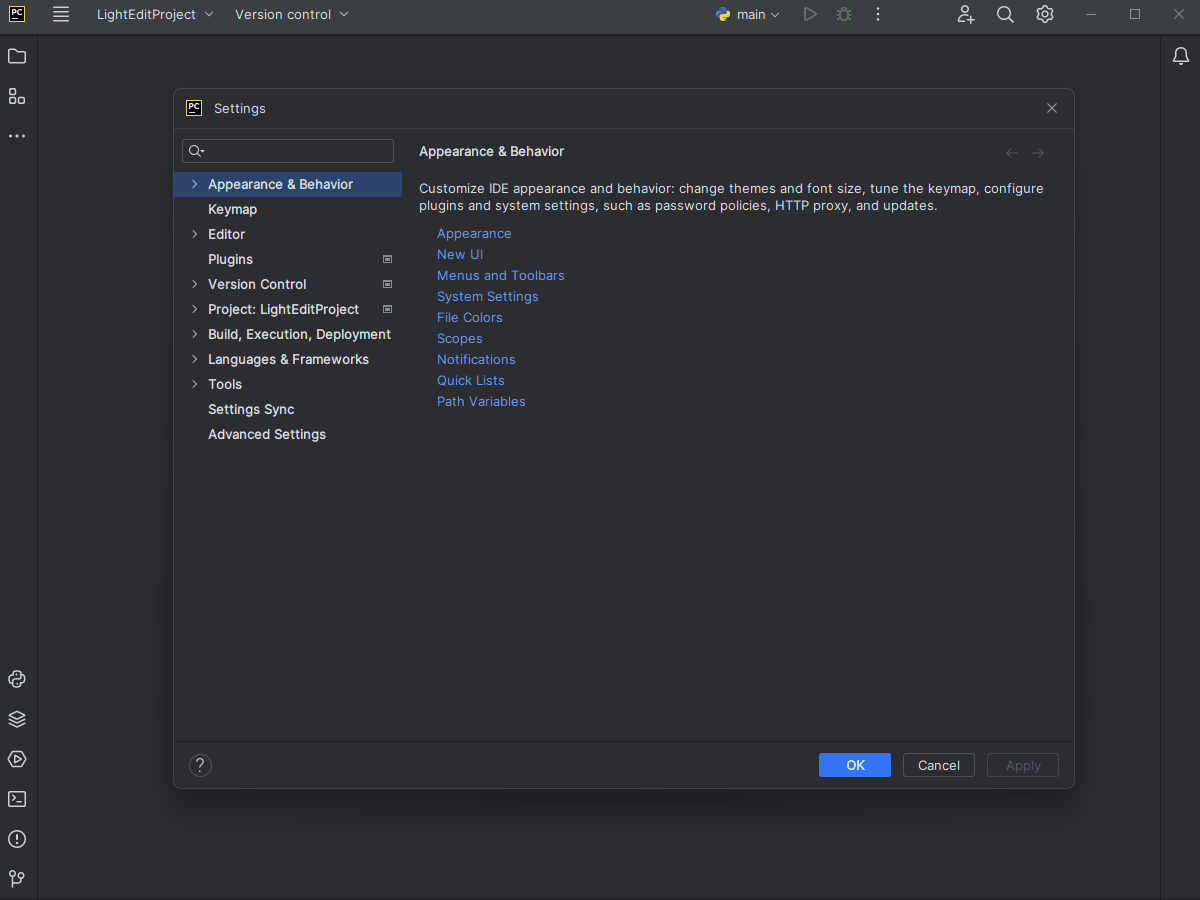Select Plugins in the settings tree
This screenshot has height=900, width=1200.
(230, 259)
